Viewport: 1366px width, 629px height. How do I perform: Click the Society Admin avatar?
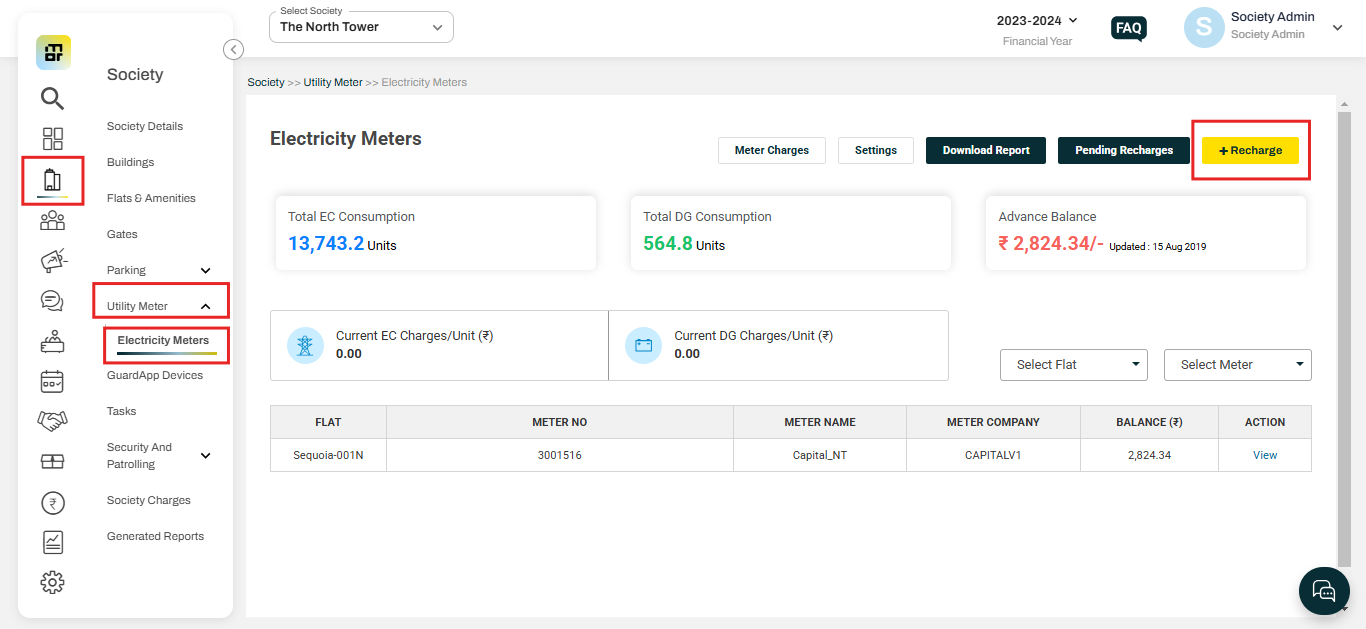1204,28
